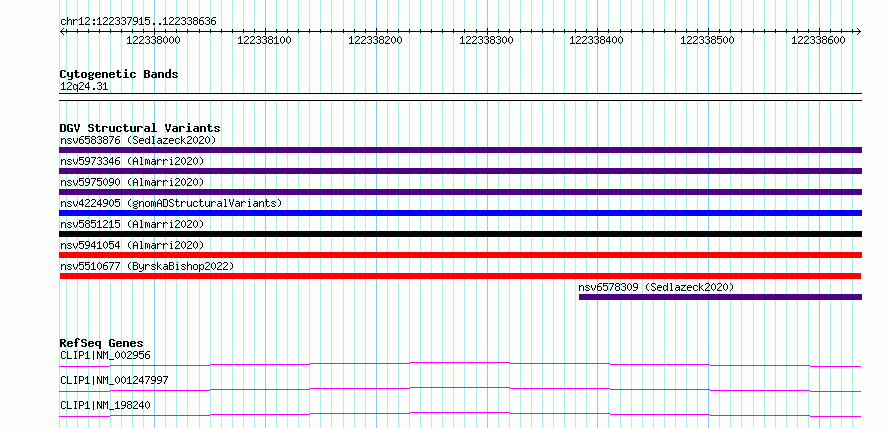The width and height of the screenshot is (890, 428).
Task: Click ruler position 122338000
Action: 153,40
